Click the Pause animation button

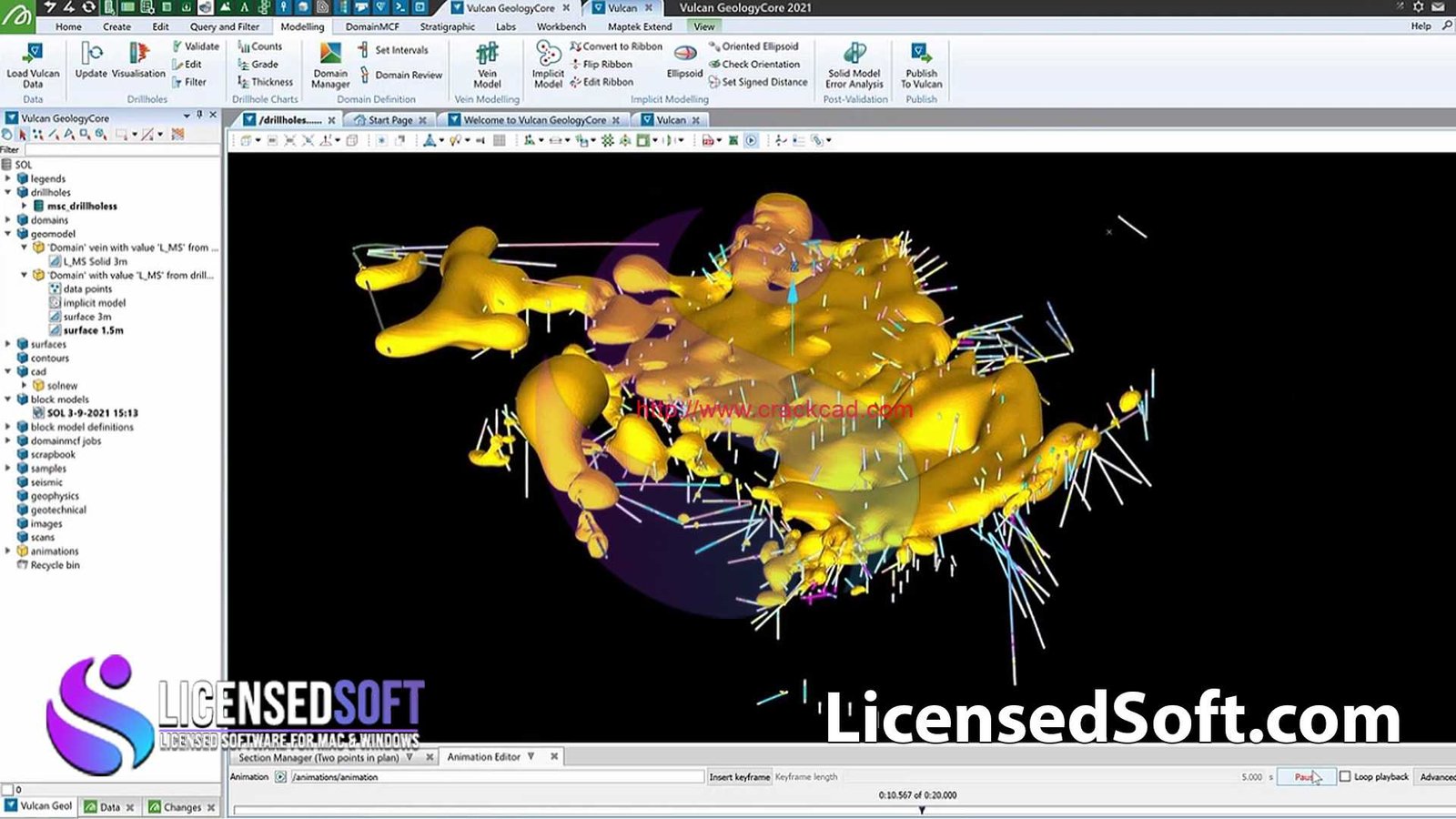point(1306,776)
